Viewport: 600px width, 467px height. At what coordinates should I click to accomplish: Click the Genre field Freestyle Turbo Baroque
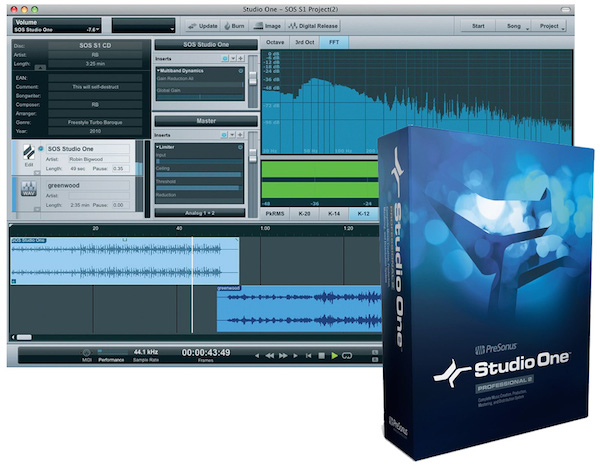point(95,122)
